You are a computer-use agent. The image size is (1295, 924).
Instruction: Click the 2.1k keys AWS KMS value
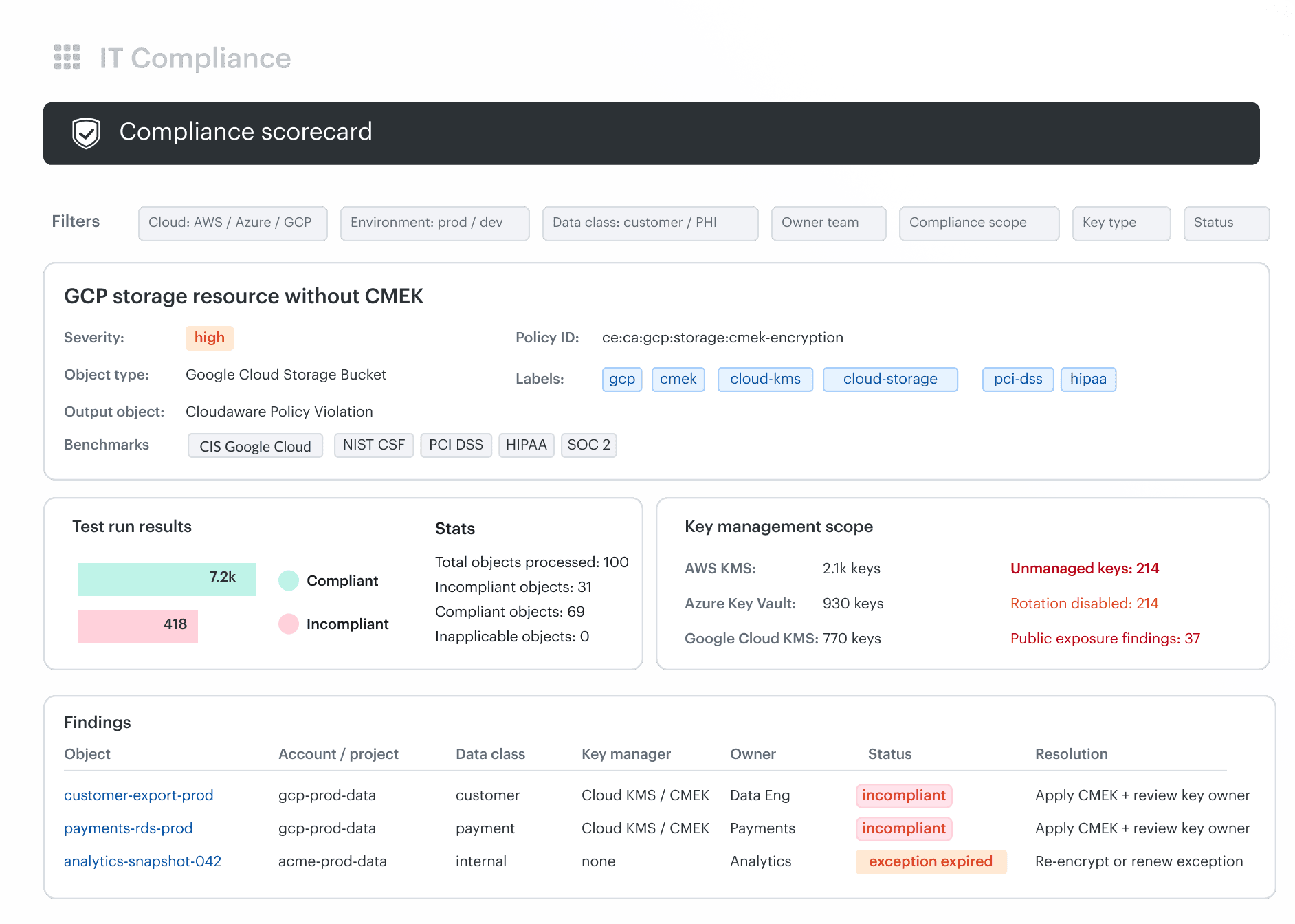click(x=852, y=569)
